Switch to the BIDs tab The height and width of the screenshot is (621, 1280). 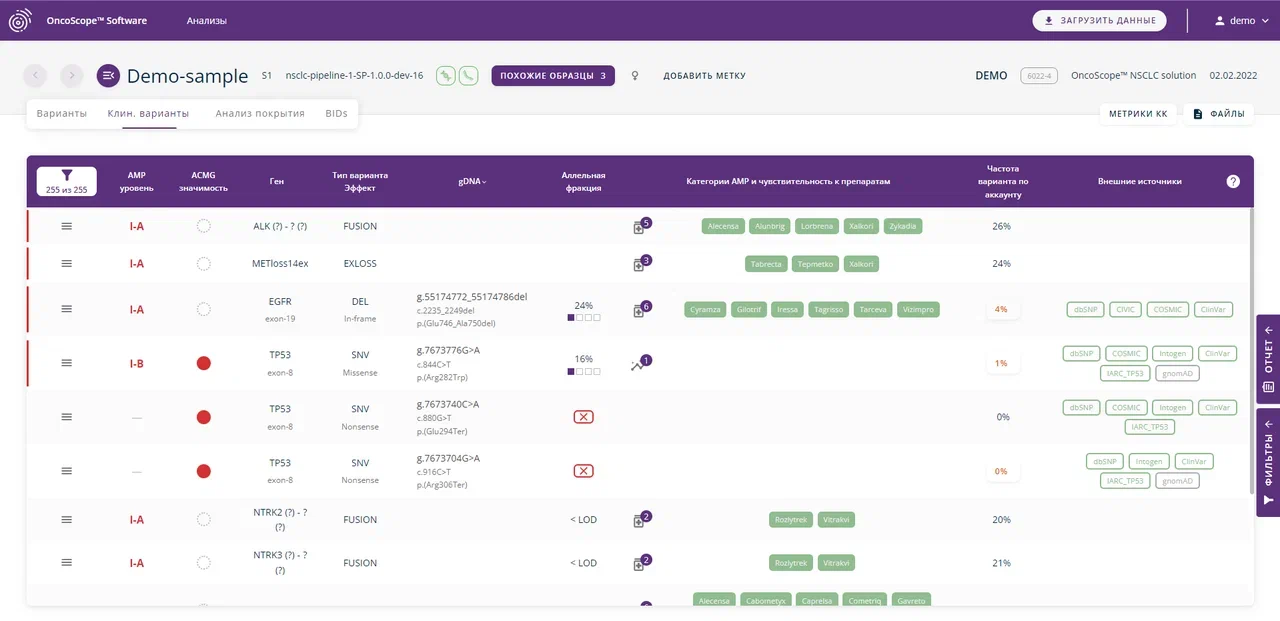click(337, 114)
